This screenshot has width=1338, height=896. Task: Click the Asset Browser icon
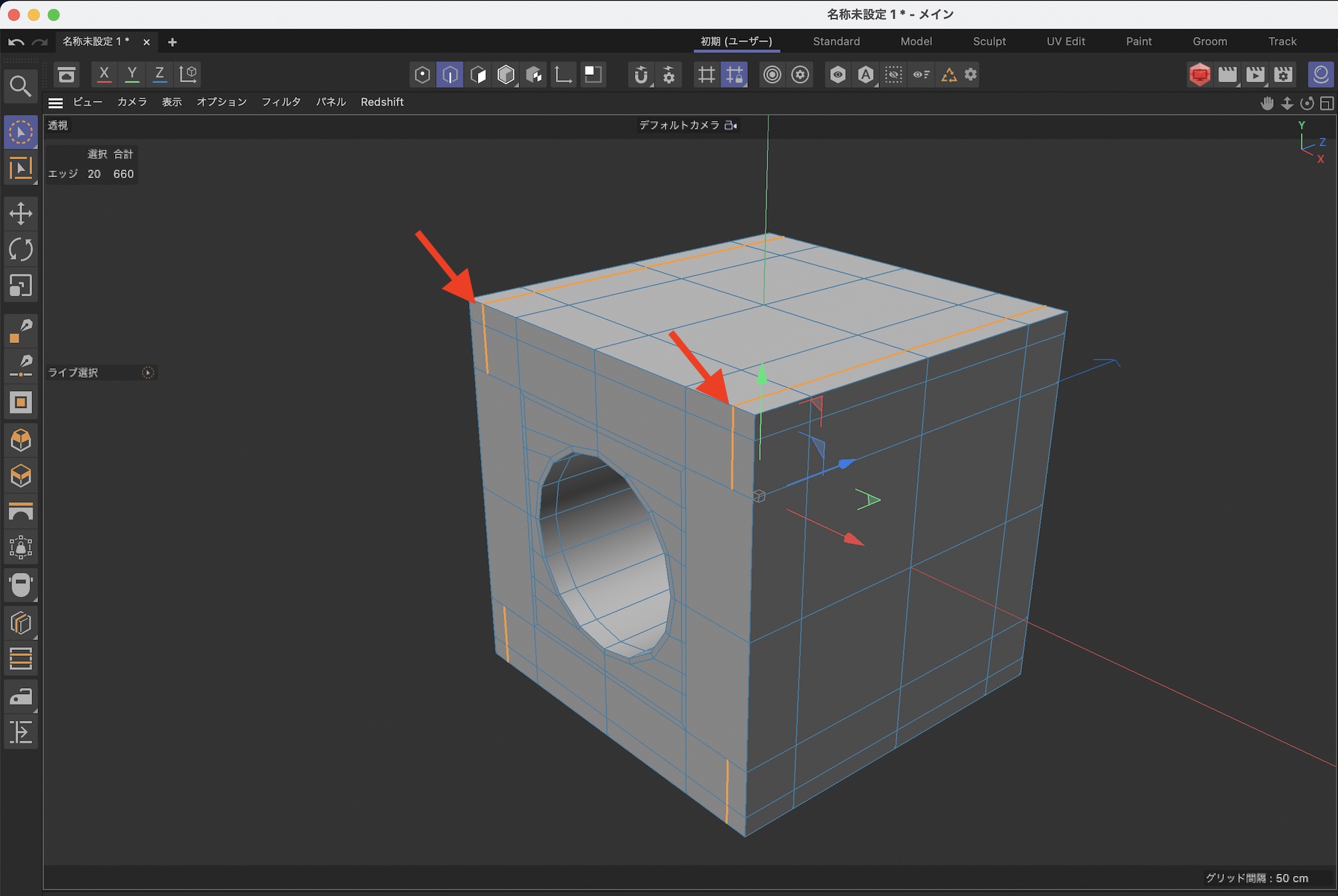point(66,75)
